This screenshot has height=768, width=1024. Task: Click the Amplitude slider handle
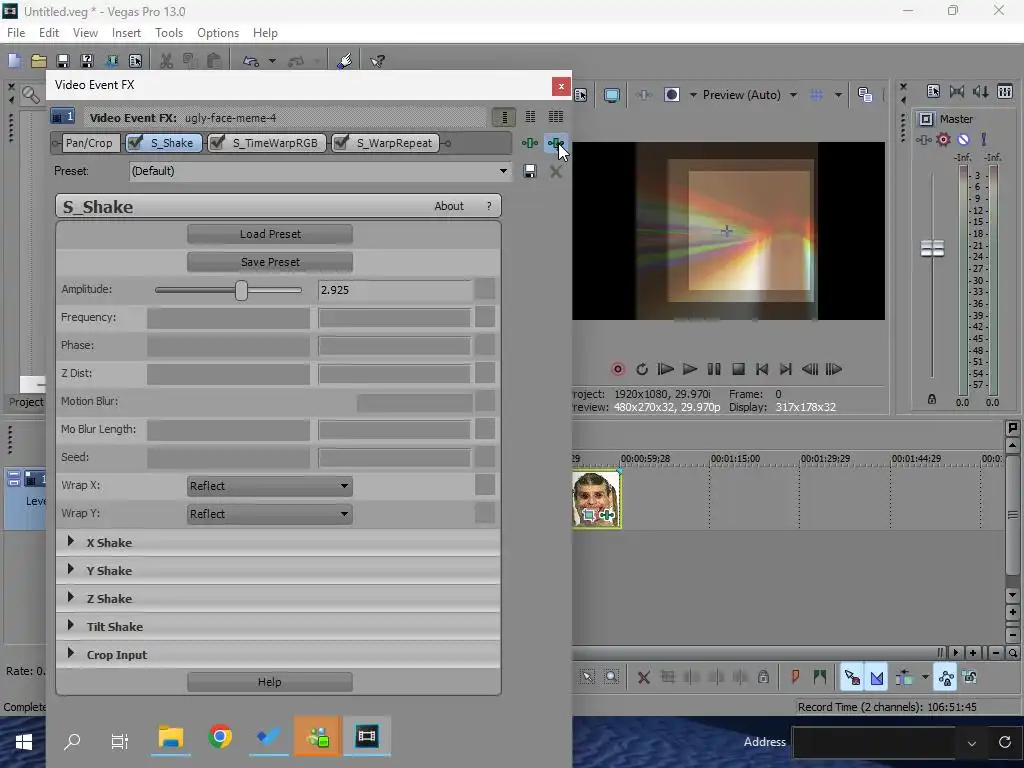(x=242, y=290)
